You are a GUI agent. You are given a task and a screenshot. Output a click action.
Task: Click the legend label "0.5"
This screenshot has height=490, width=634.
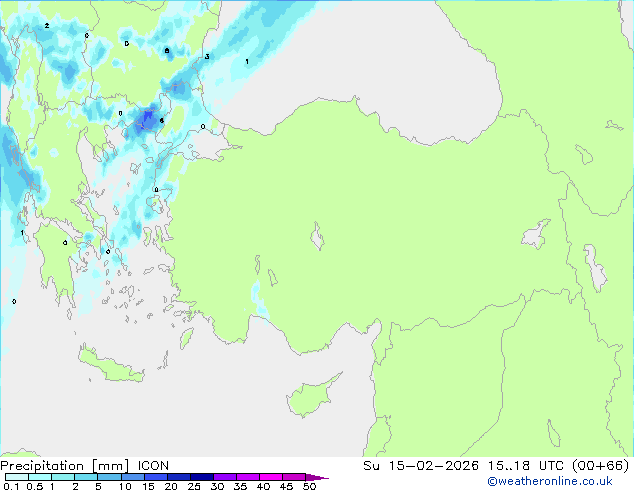pos(35,486)
